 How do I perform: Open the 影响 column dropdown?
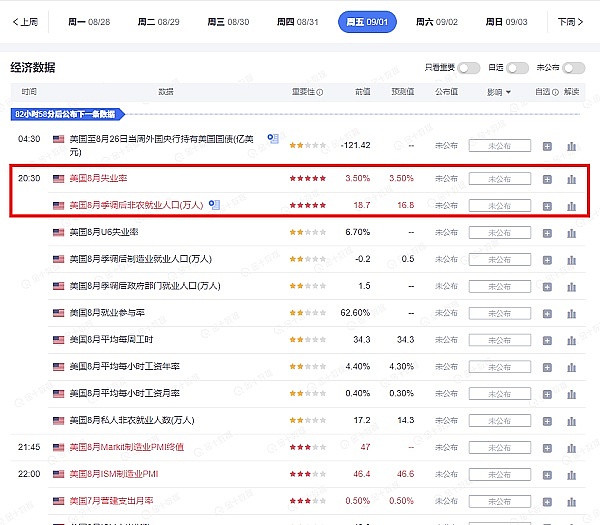coord(499,92)
